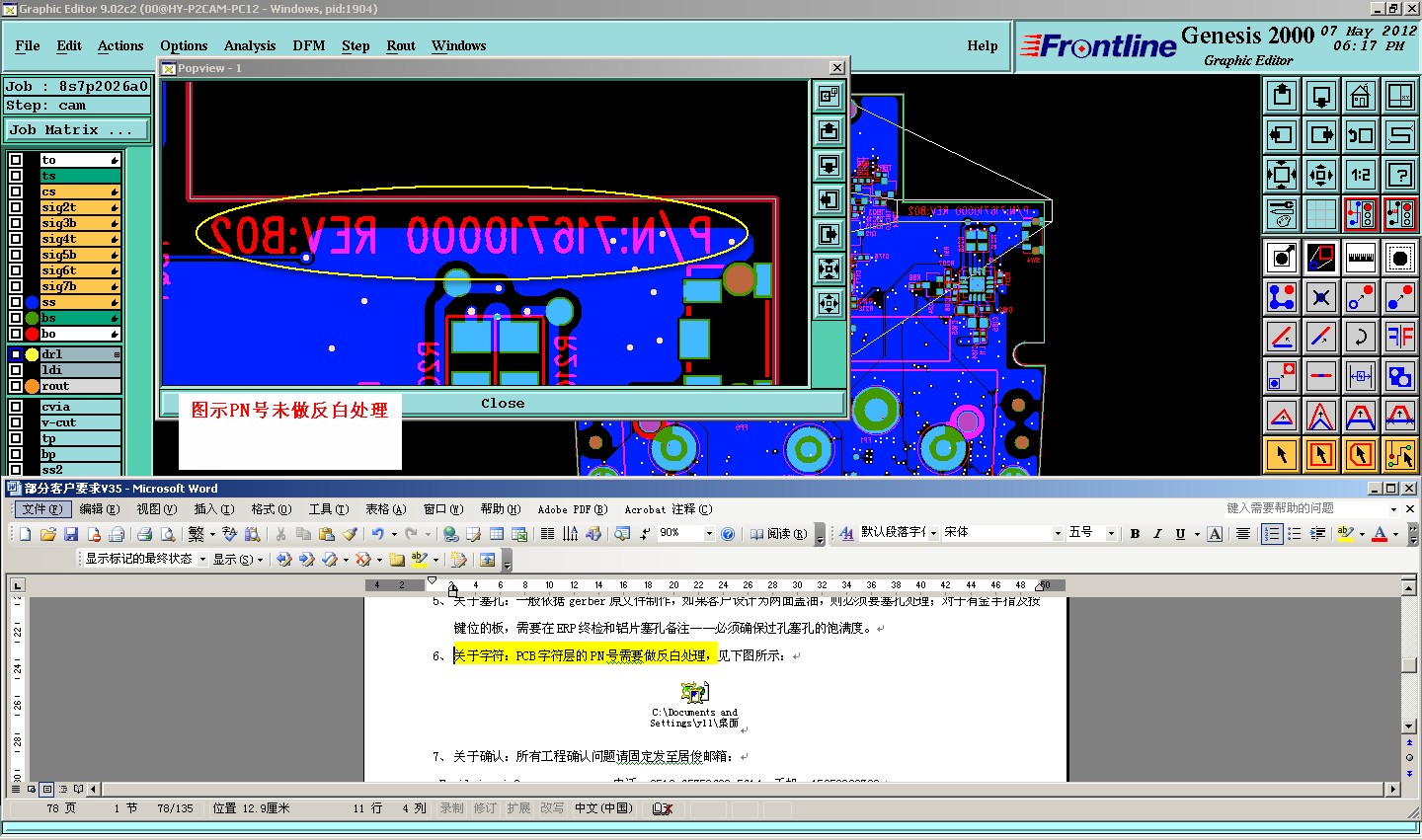Toggle the checkbox for layer rout

(16, 386)
